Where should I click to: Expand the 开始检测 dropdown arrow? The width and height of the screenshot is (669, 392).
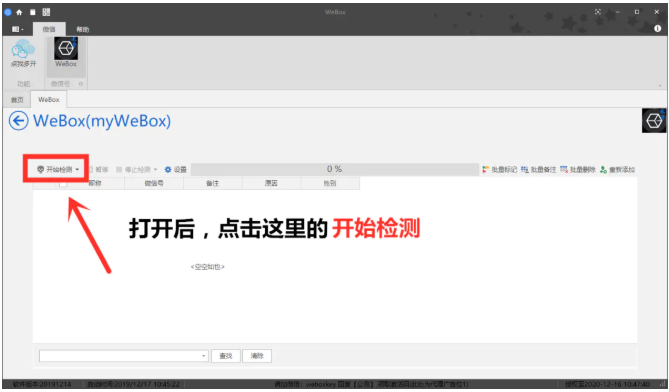tap(77, 169)
